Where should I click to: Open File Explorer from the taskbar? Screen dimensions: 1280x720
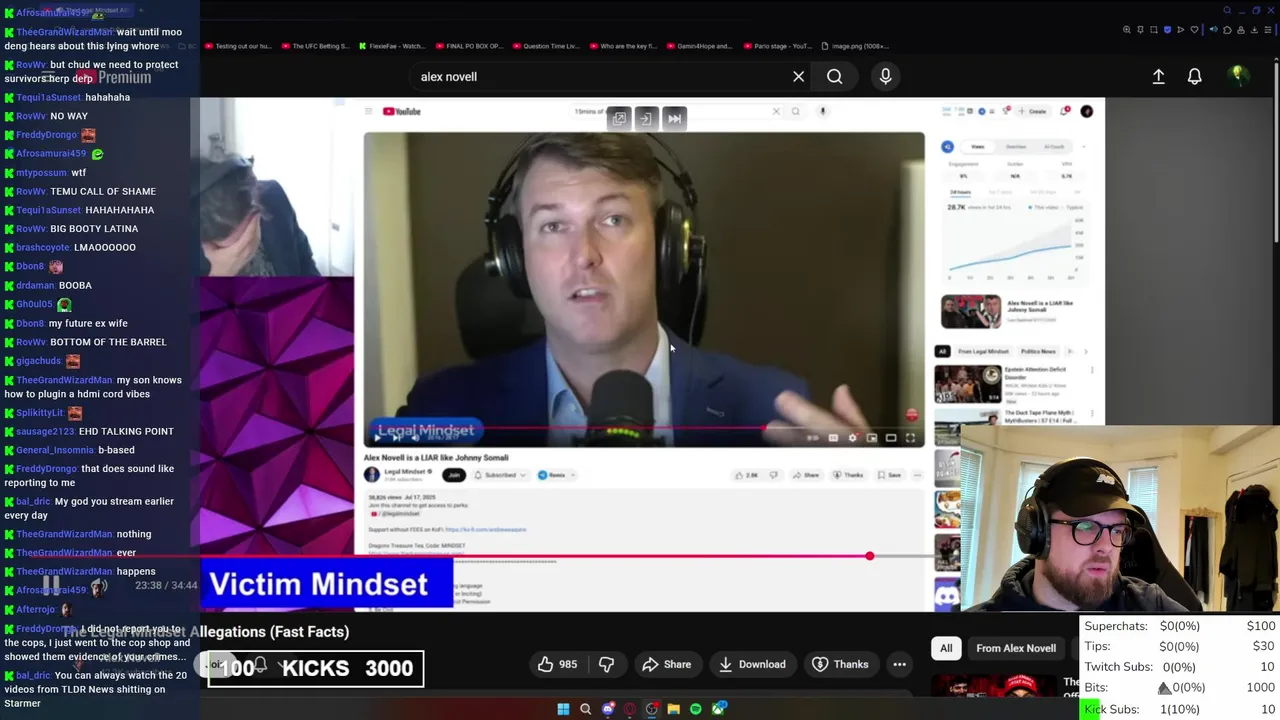[x=673, y=709]
